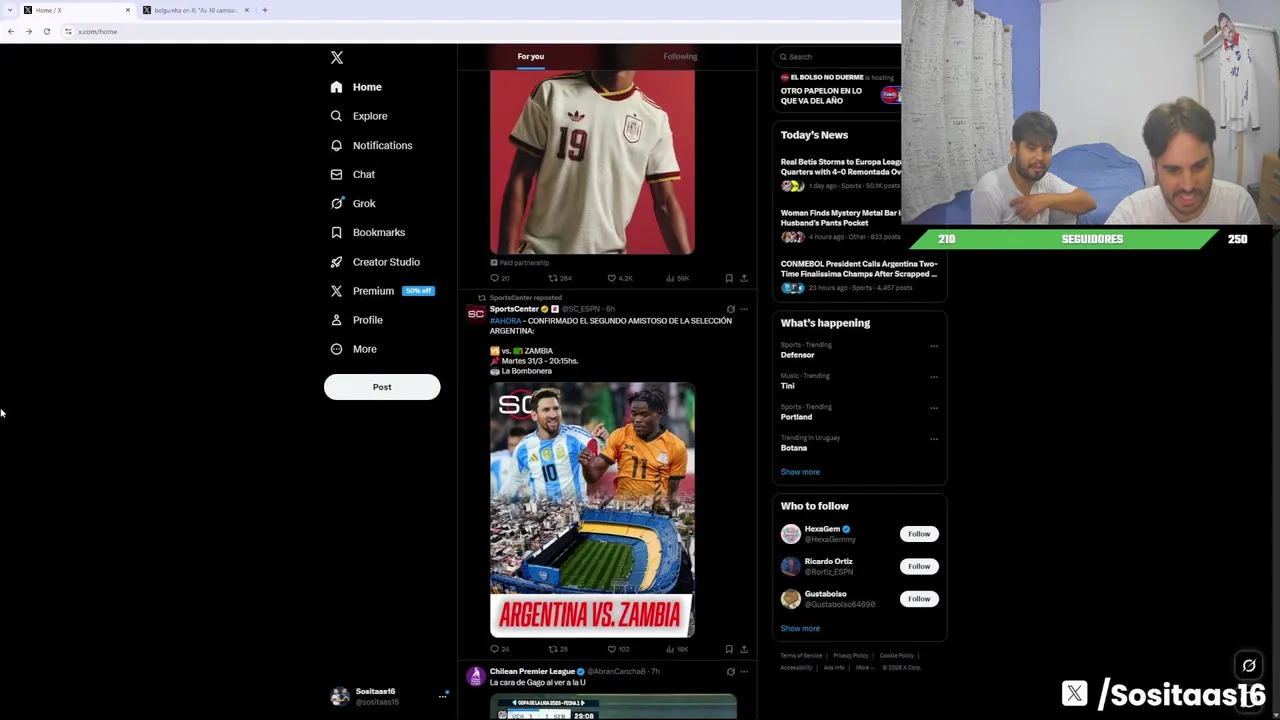
Task: Like the jersey 19 post
Action: [619, 278]
